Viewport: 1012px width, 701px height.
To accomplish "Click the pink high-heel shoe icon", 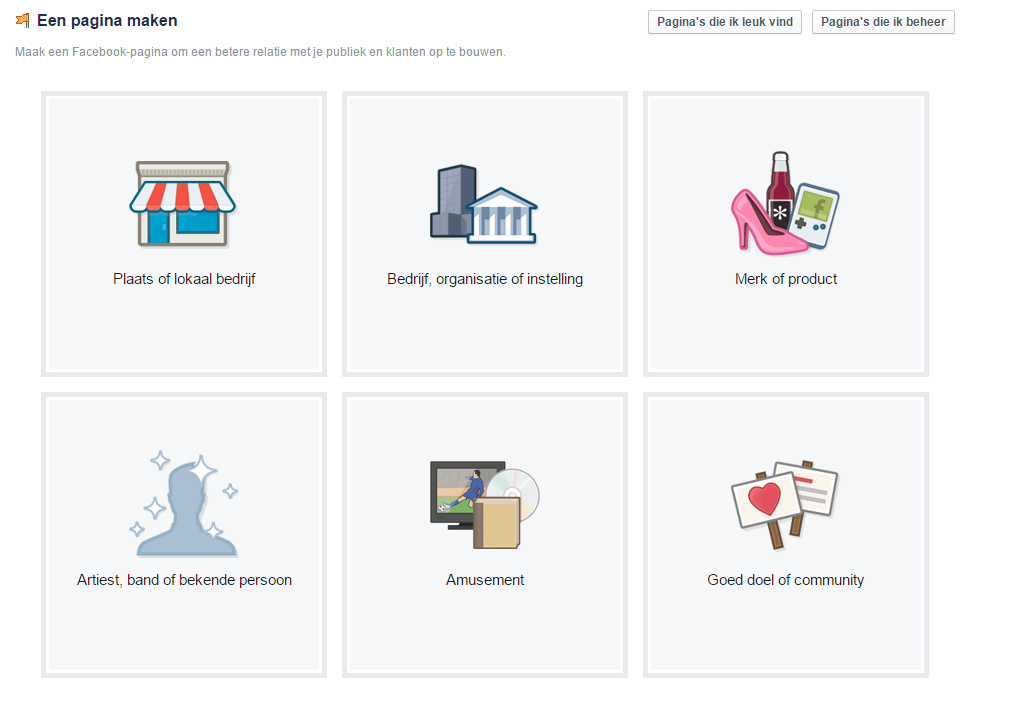I will click(x=765, y=222).
